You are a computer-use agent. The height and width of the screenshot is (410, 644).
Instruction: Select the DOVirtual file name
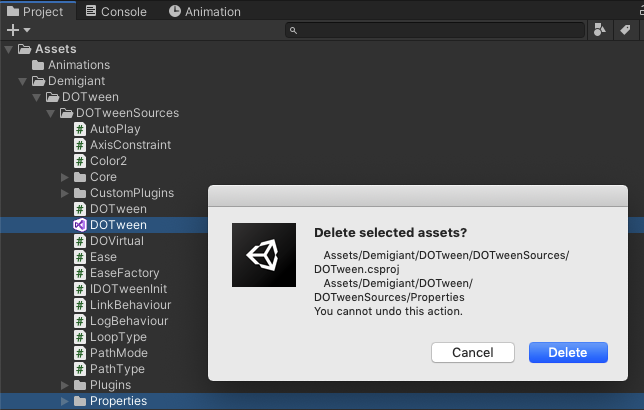[x=117, y=241]
